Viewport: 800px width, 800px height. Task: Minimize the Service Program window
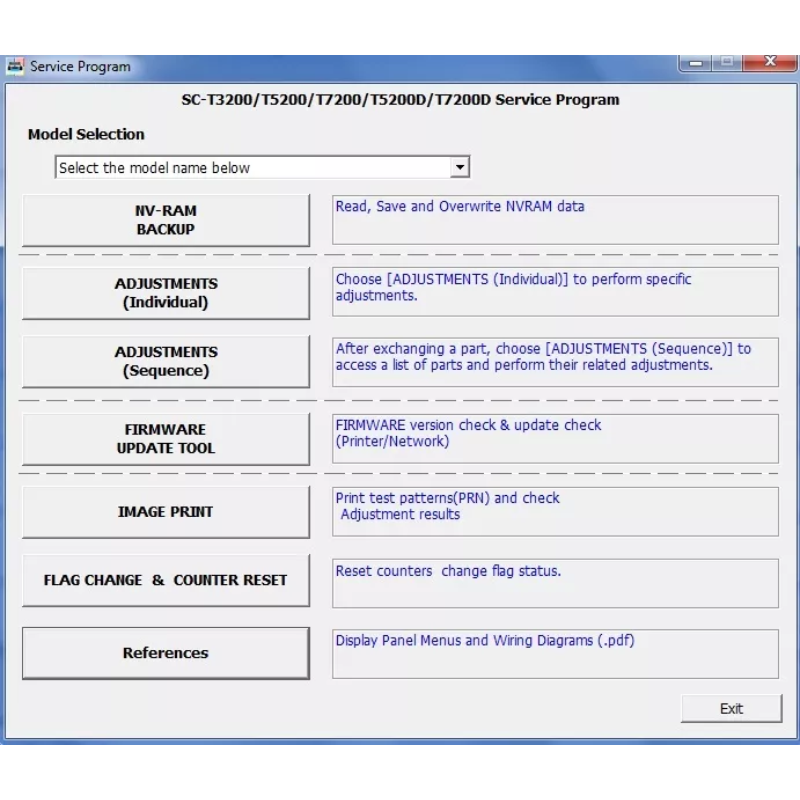click(696, 63)
